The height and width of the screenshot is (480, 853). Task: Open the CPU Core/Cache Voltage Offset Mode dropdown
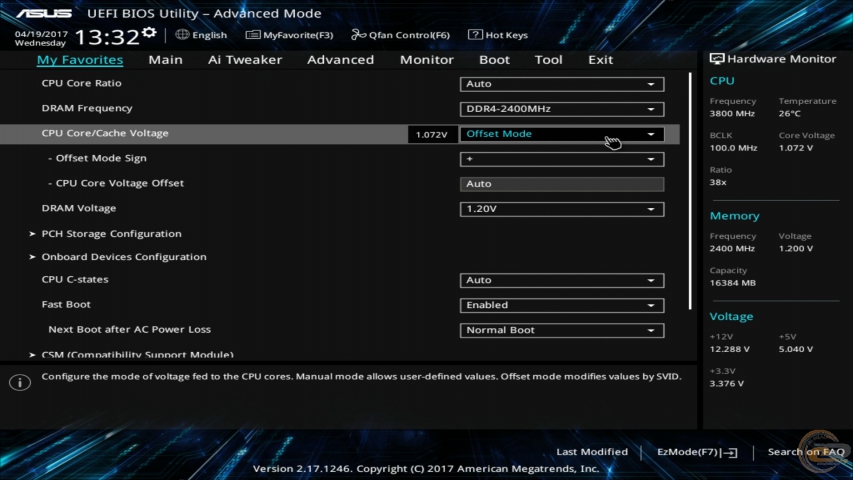pyautogui.click(x=562, y=134)
